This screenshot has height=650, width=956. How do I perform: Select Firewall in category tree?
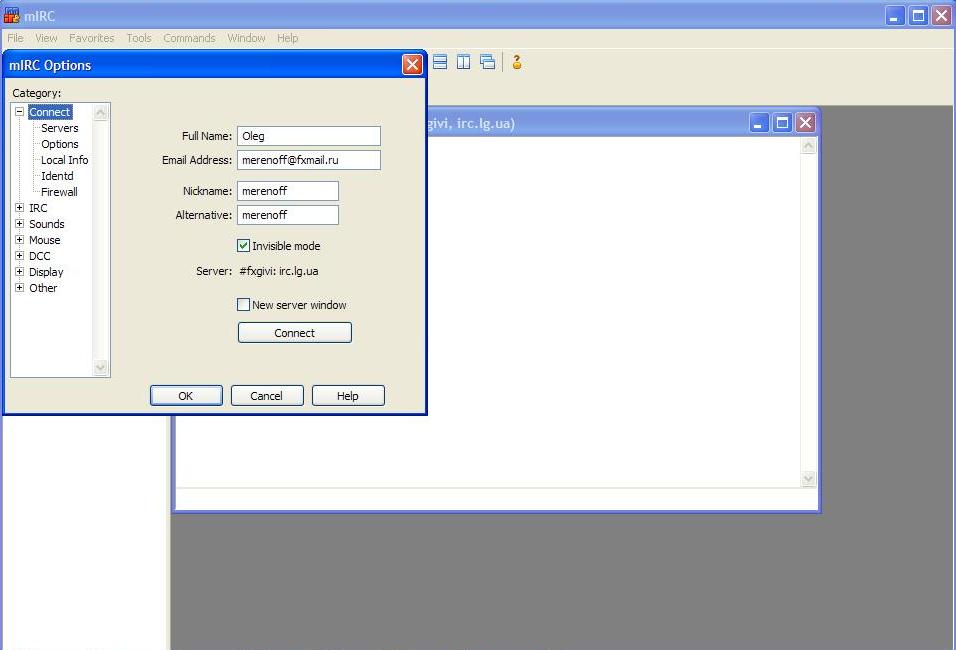click(59, 191)
